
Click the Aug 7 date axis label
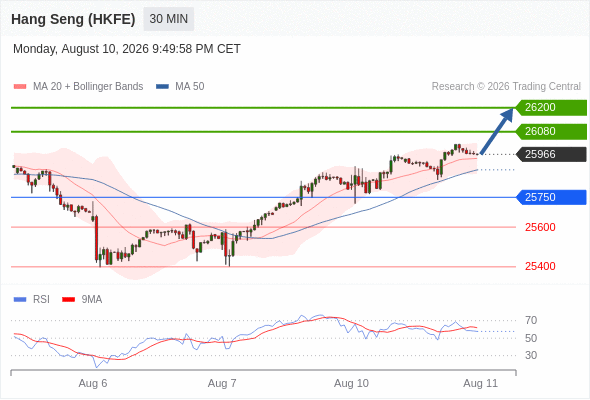coord(222,383)
